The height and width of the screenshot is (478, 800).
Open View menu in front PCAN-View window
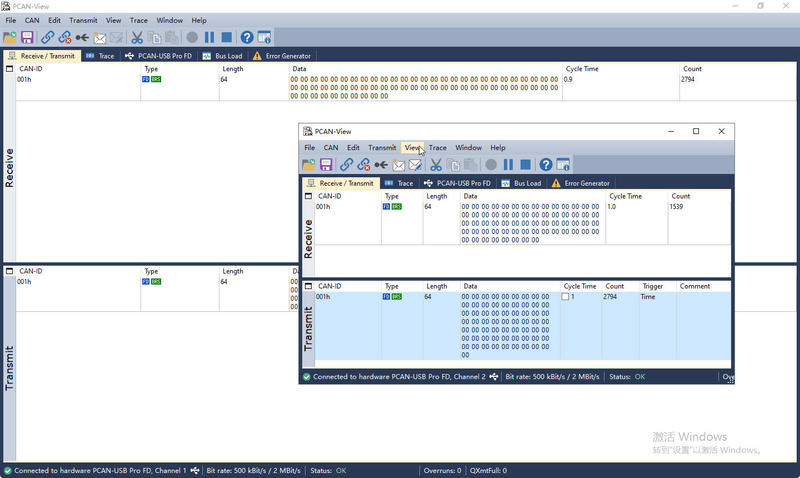click(x=412, y=147)
